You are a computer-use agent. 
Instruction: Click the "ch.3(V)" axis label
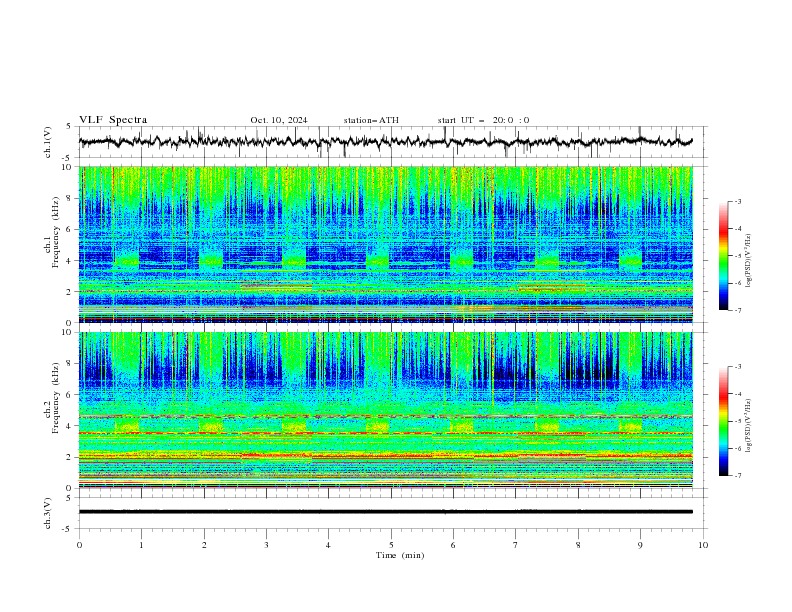coord(48,513)
